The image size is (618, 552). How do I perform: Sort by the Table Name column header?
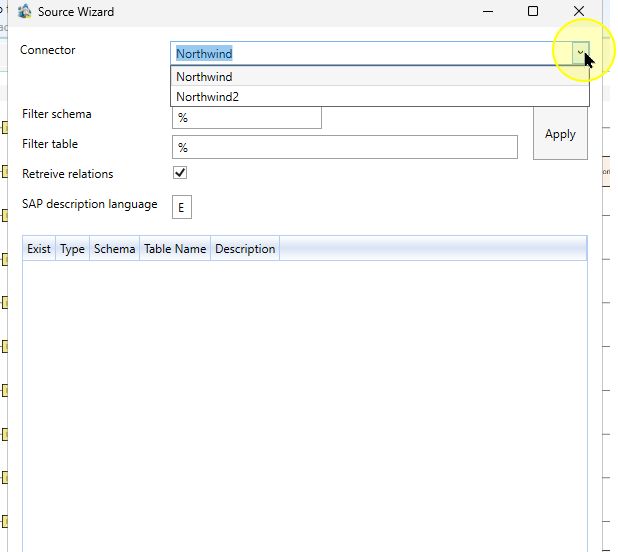point(175,249)
